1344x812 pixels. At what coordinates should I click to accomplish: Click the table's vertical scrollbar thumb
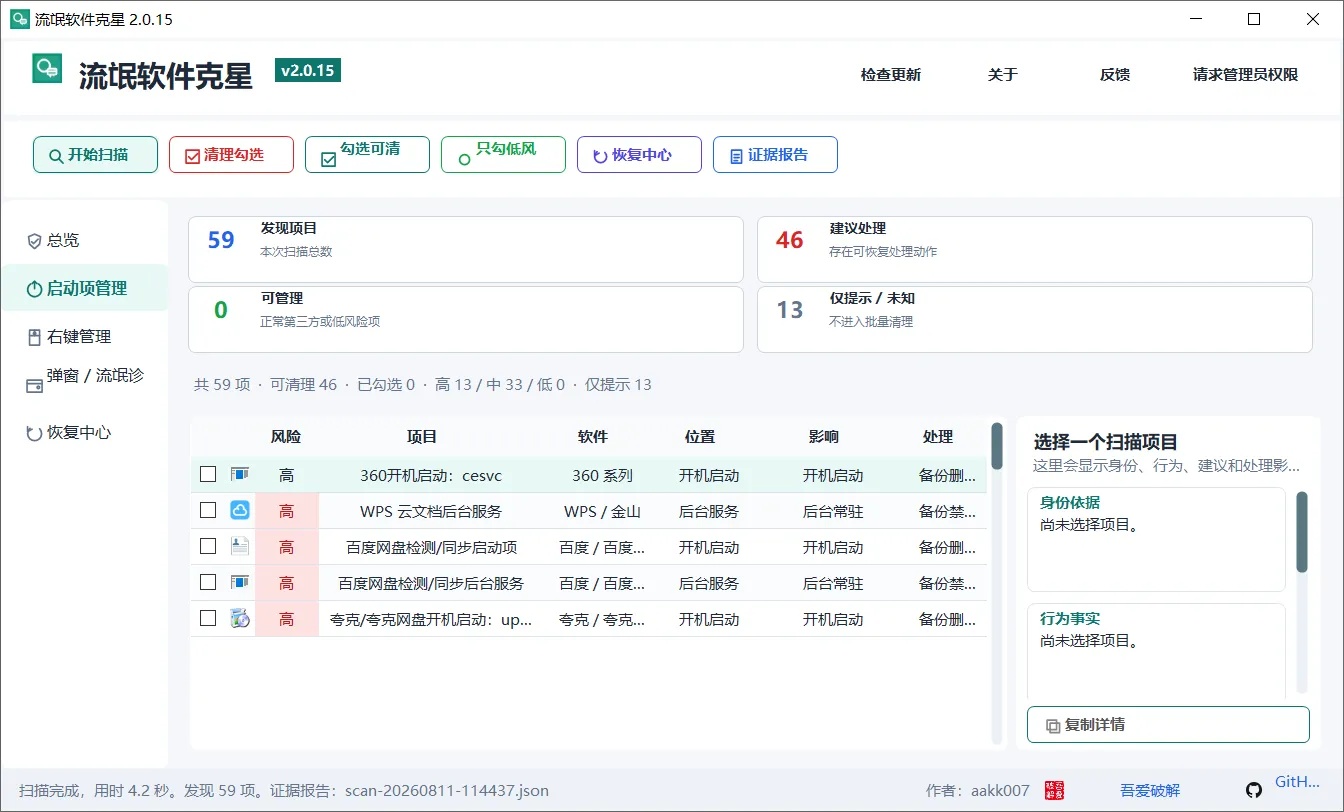click(x=997, y=446)
